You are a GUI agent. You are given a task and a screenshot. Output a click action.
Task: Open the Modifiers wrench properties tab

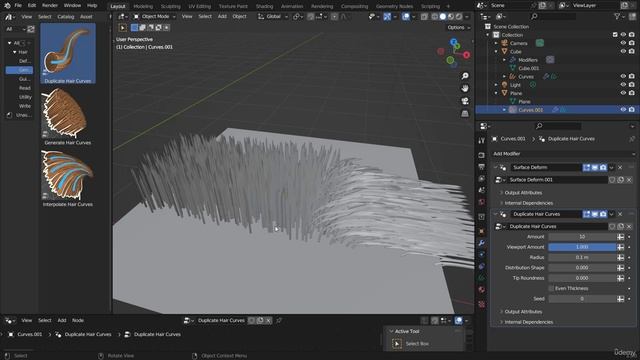[482, 243]
